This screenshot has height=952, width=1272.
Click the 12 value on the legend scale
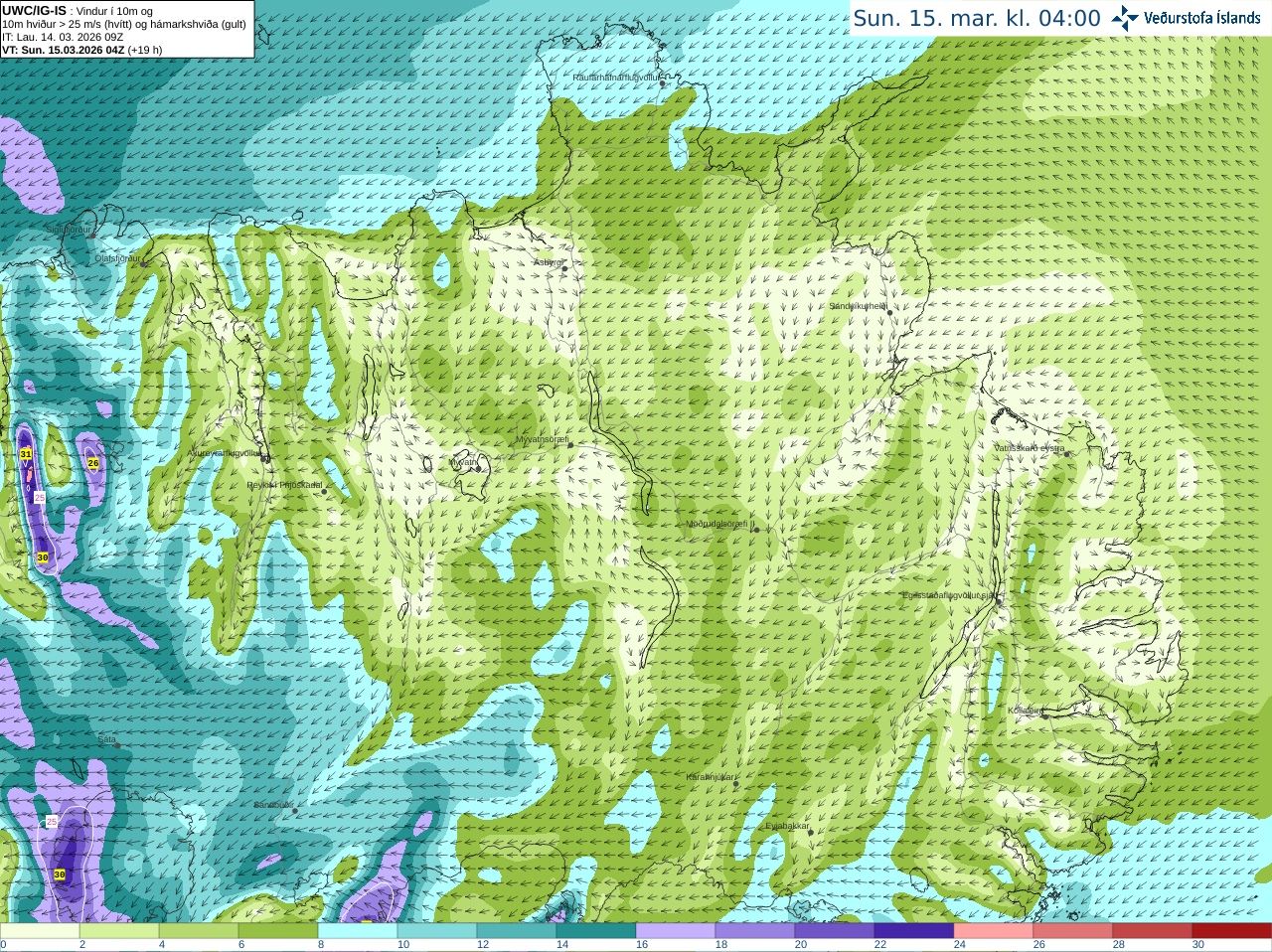tap(483, 945)
